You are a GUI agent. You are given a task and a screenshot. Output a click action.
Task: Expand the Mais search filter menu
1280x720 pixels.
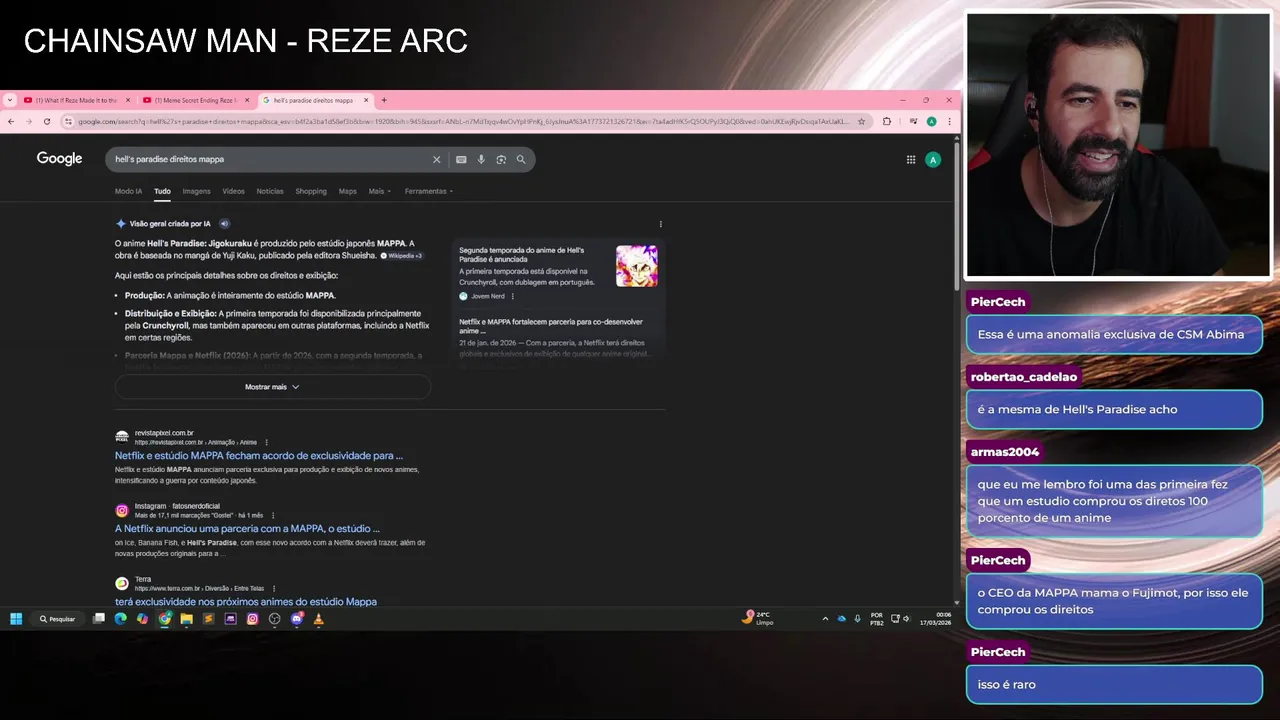coord(379,191)
